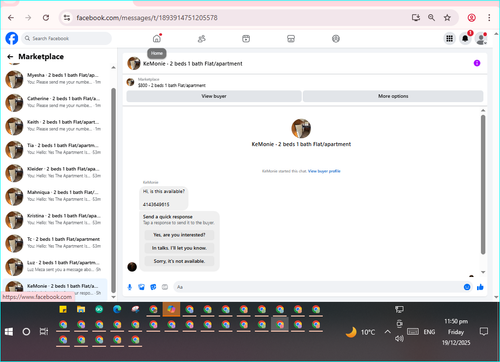
Task: Open the View buyer profile link
Action: [x=324, y=171]
